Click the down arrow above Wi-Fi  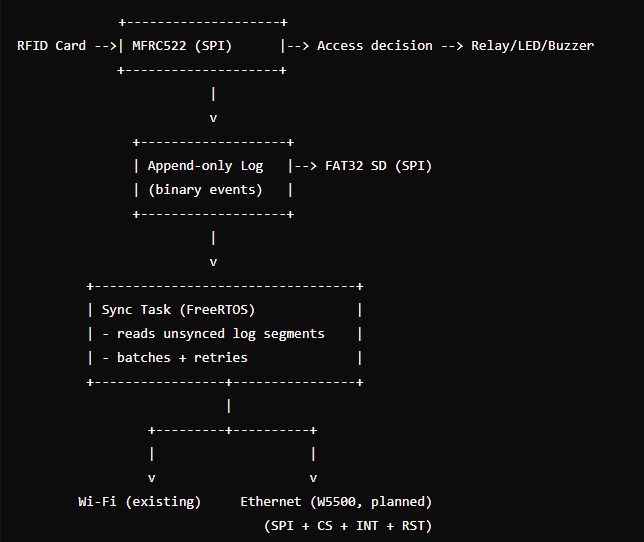click(151, 478)
